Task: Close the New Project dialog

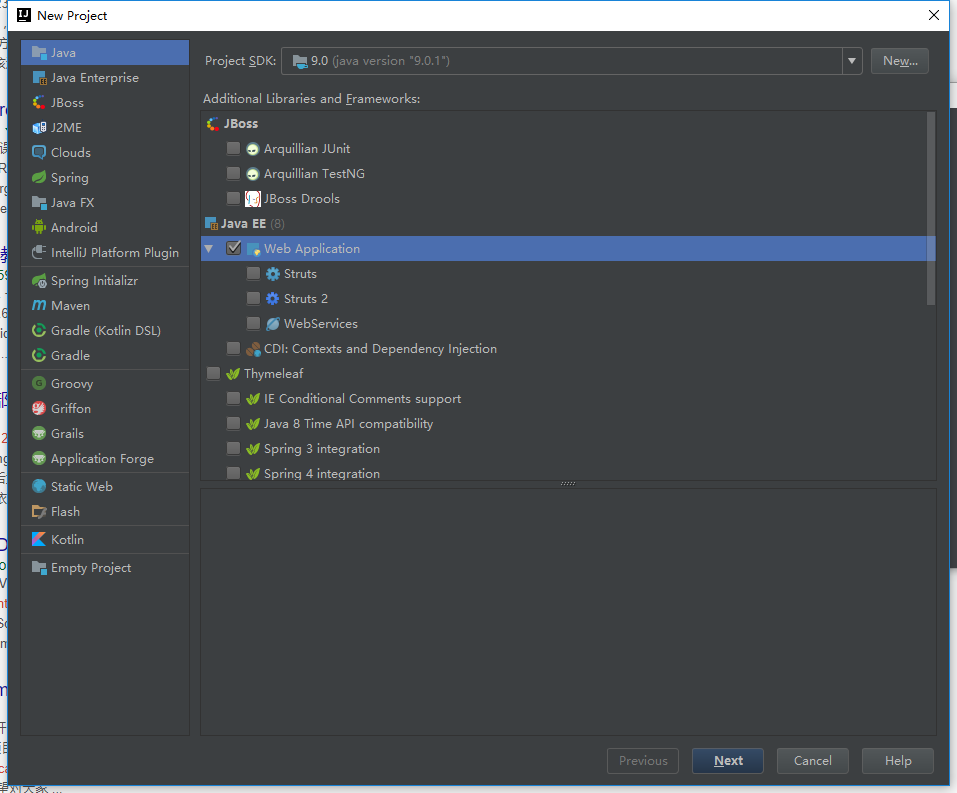Action: click(934, 15)
